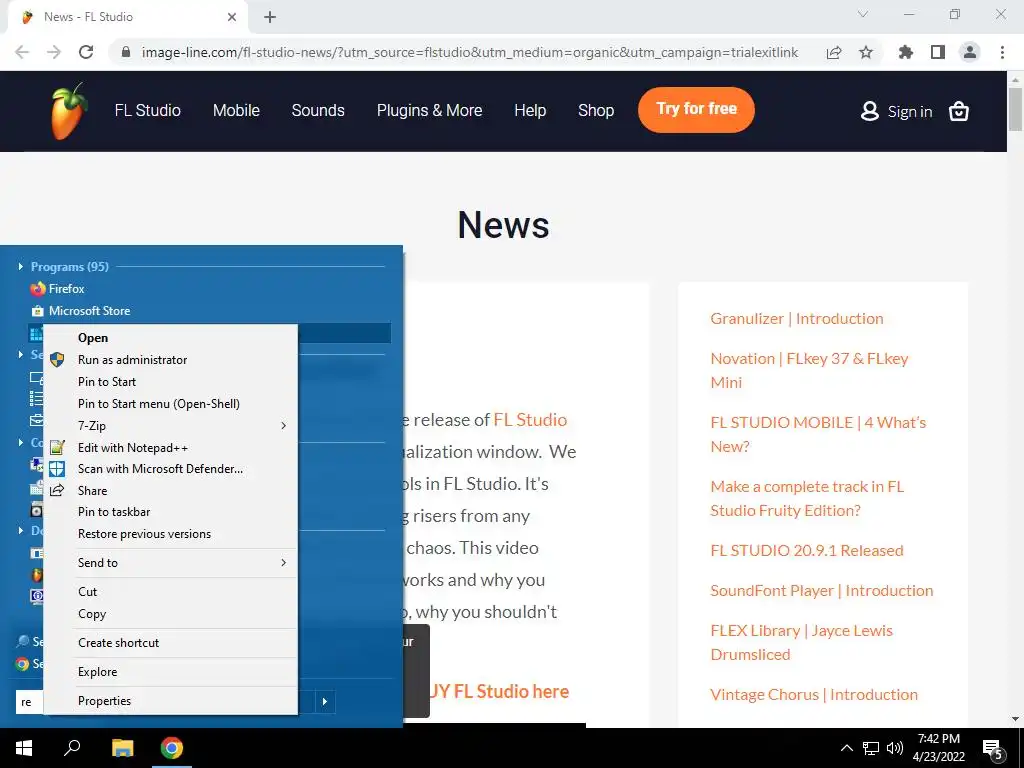
Task: Open Granulizer | Introduction article
Action: point(797,319)
